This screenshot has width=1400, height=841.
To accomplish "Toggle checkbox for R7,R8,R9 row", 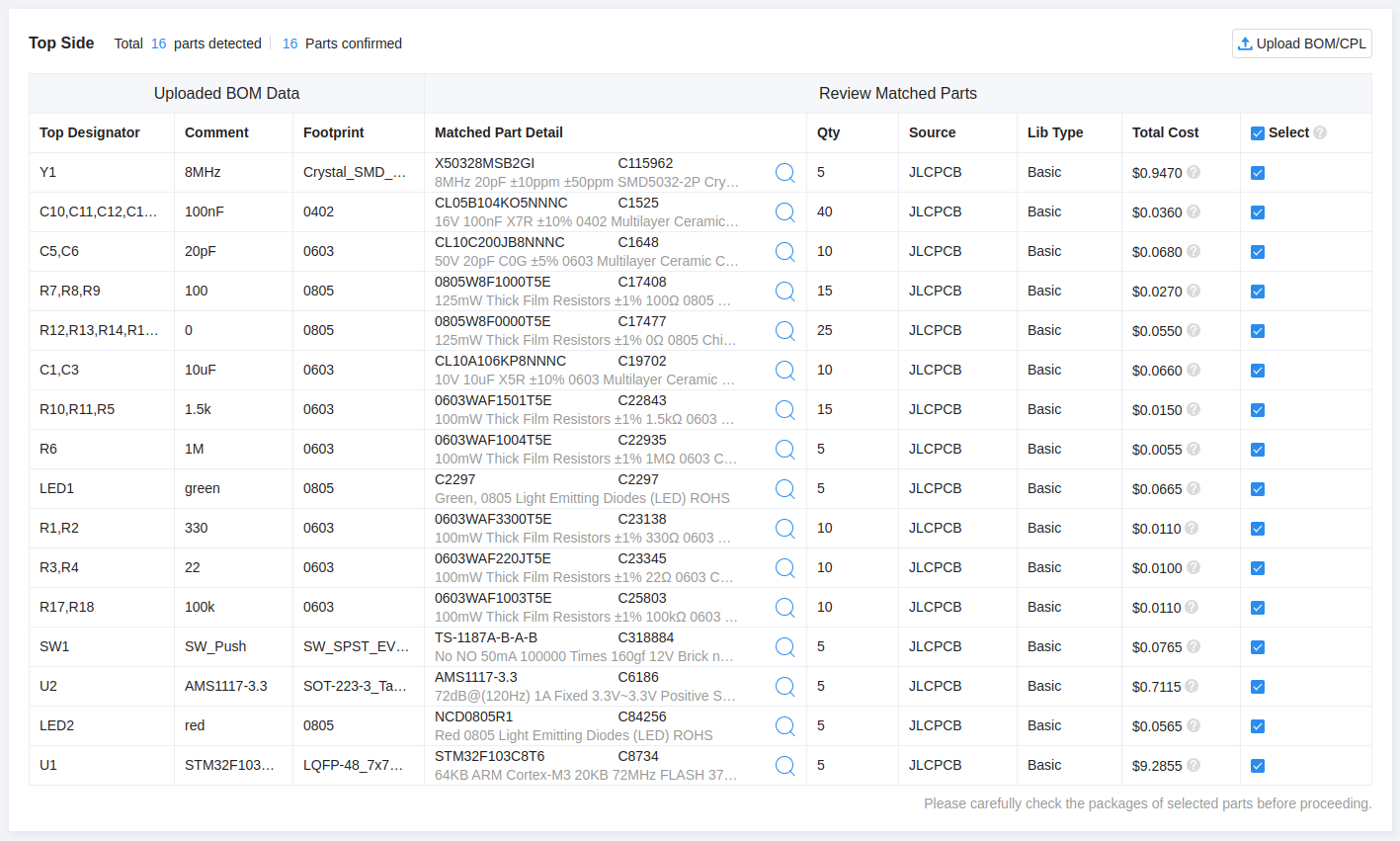I will tap(1258, 292).
